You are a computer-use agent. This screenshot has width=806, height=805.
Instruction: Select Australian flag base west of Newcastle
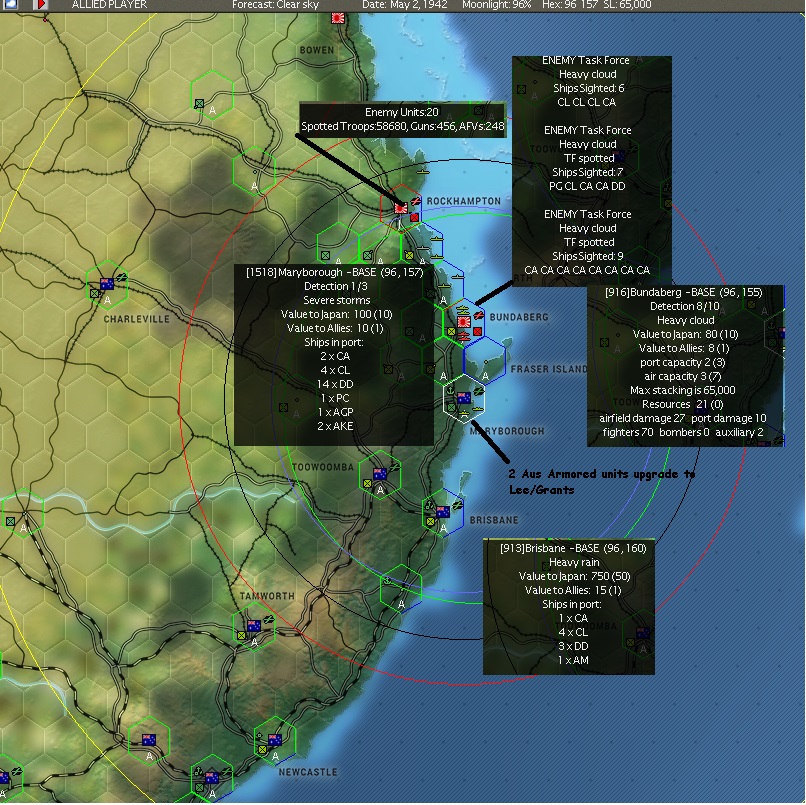[x=149, y=740]
